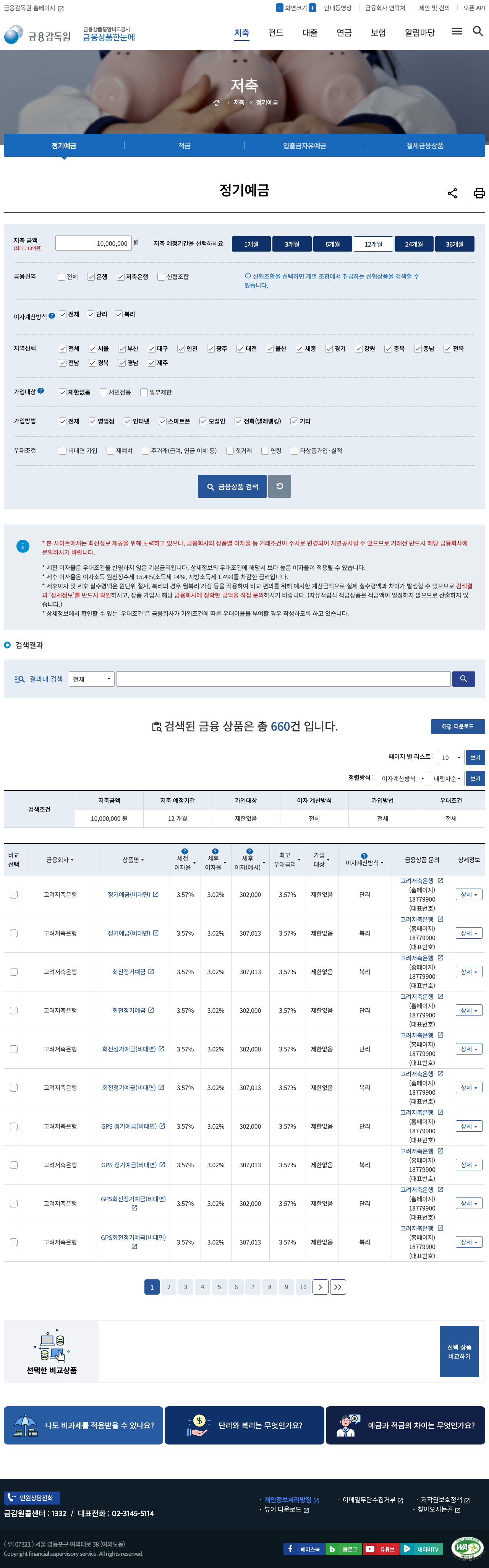Viewport: 489px width, 1568px height.
Task: Open help tooltip for 이자계산방식 filter
Action: (x=52, y=315)
